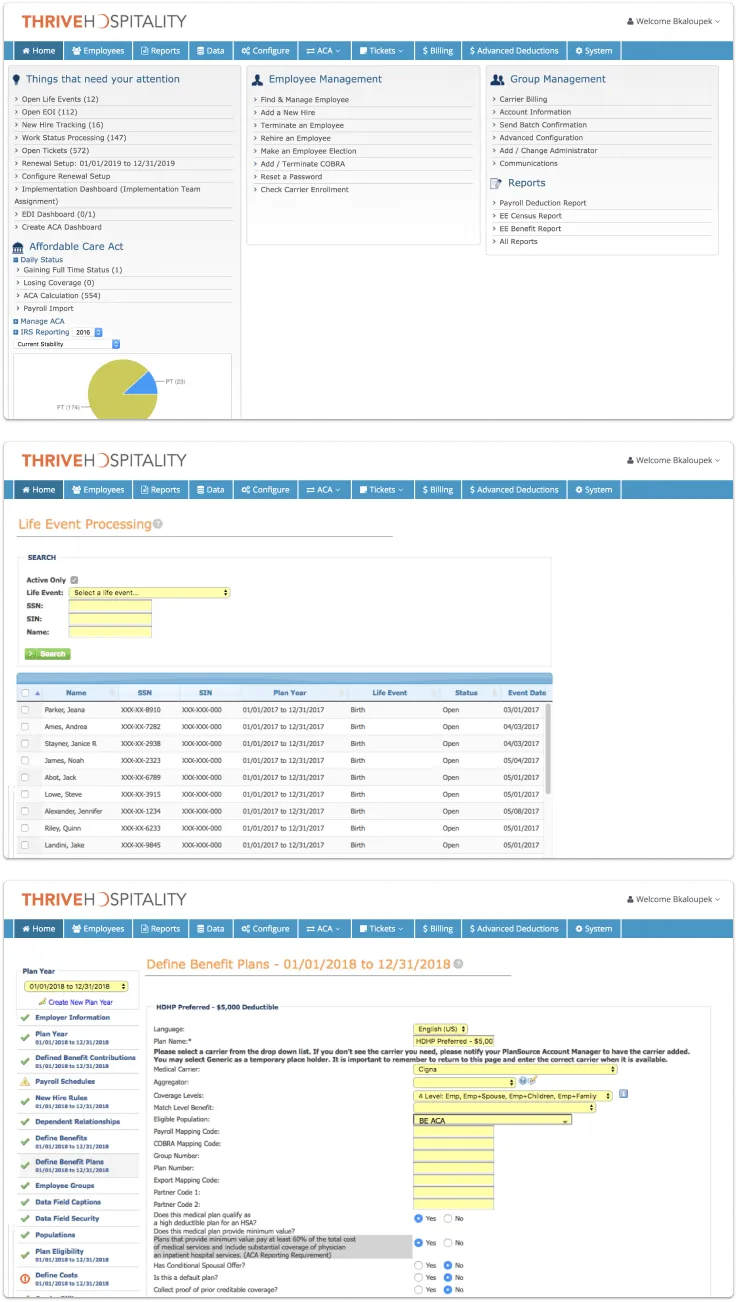Open the help icon beside Define Benefit Plans title
This screenshot has height=1302, width=737.
[x=458, y=965]
